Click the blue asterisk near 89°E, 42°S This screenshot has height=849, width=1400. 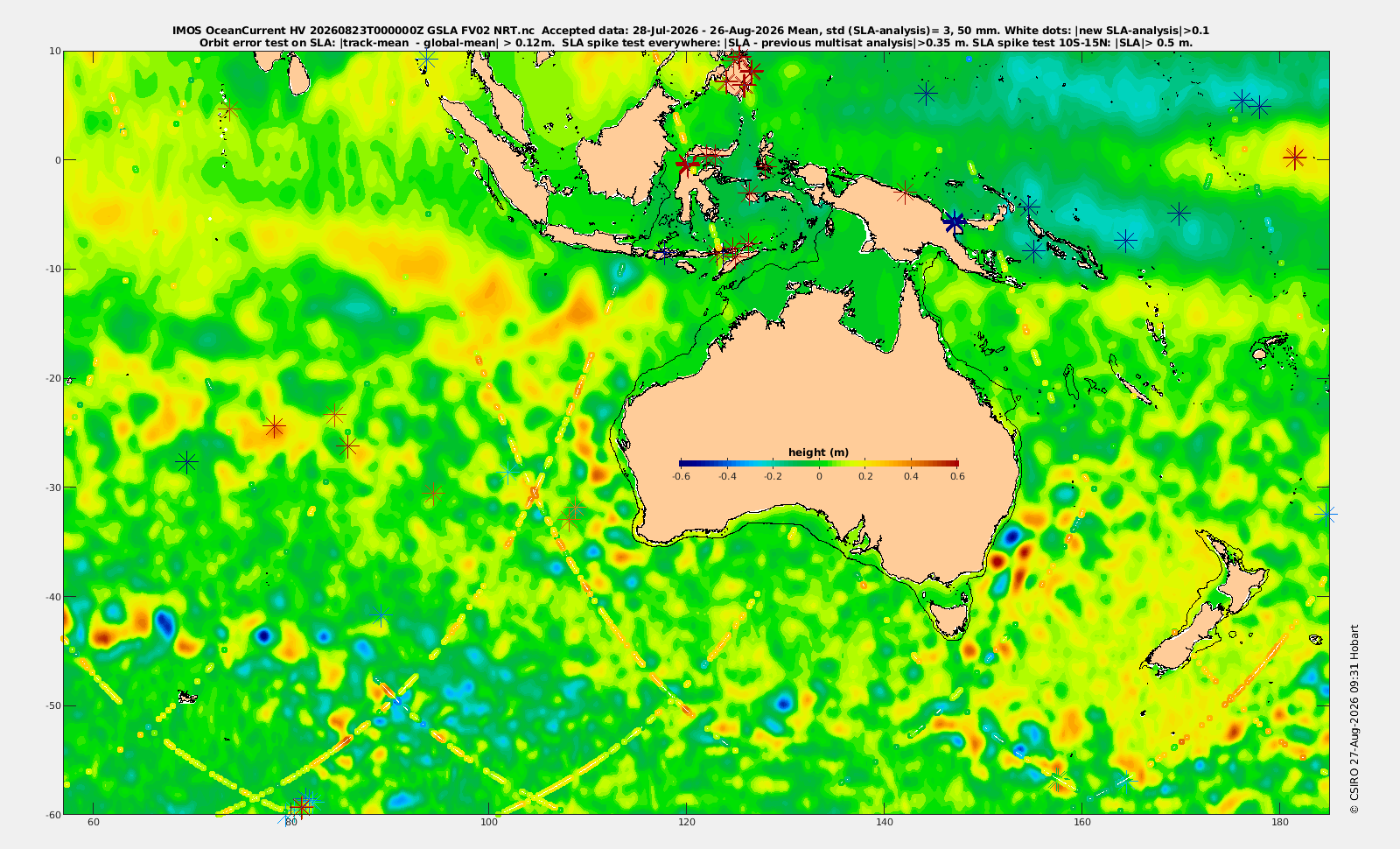[x=381, y=615]
